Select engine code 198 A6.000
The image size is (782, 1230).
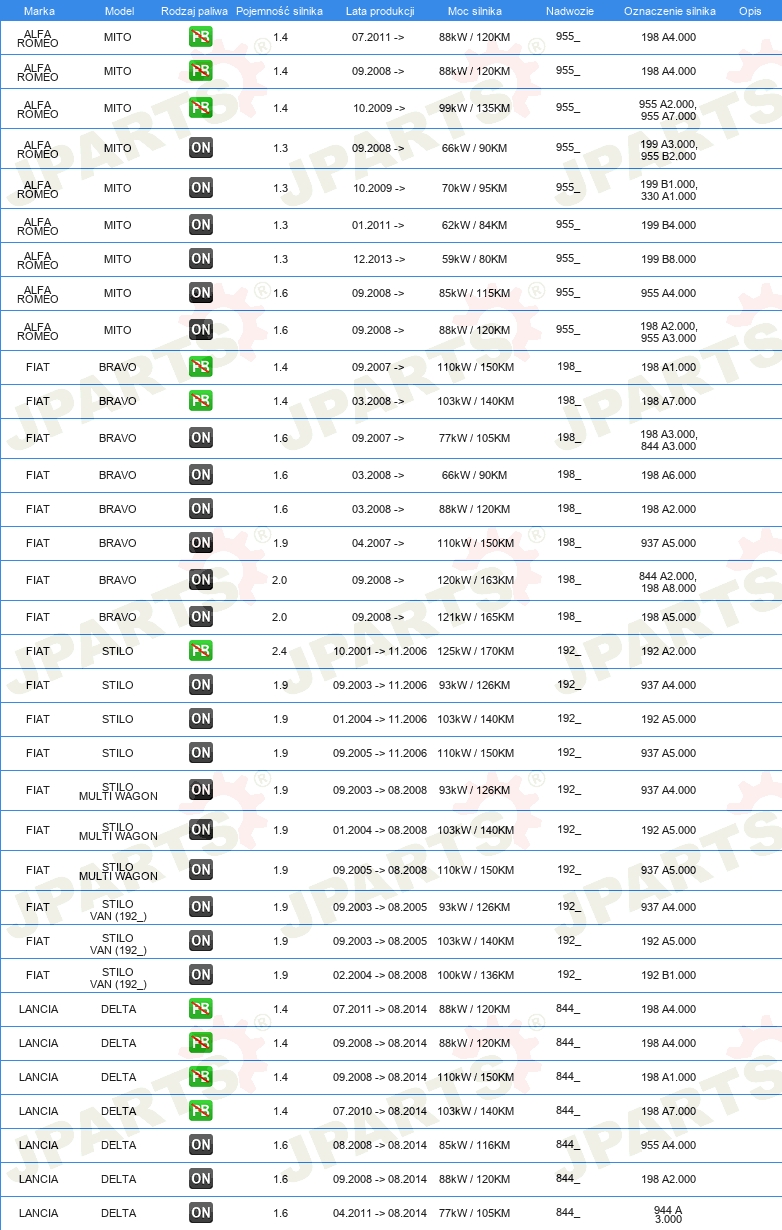click(x=668, y=475)
